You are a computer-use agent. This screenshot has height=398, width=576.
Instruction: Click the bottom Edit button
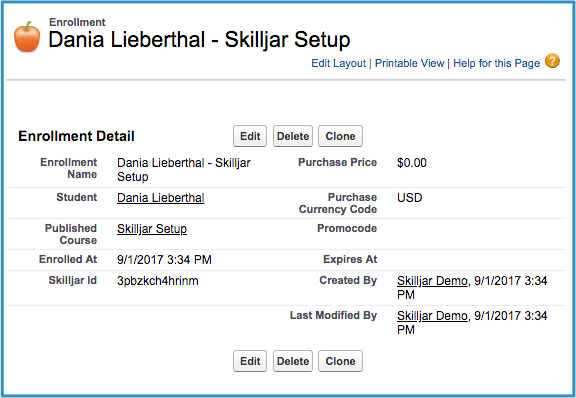tap(250, 361)
